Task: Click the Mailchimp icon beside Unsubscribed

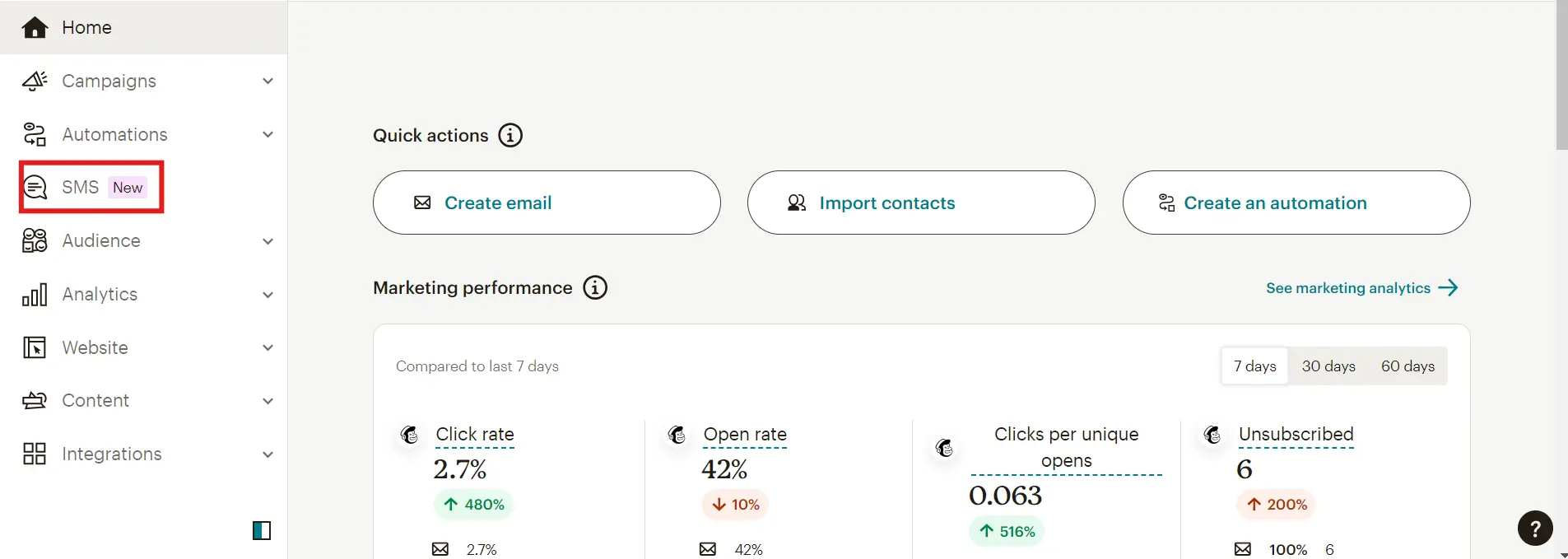Action: (1212, 434)
